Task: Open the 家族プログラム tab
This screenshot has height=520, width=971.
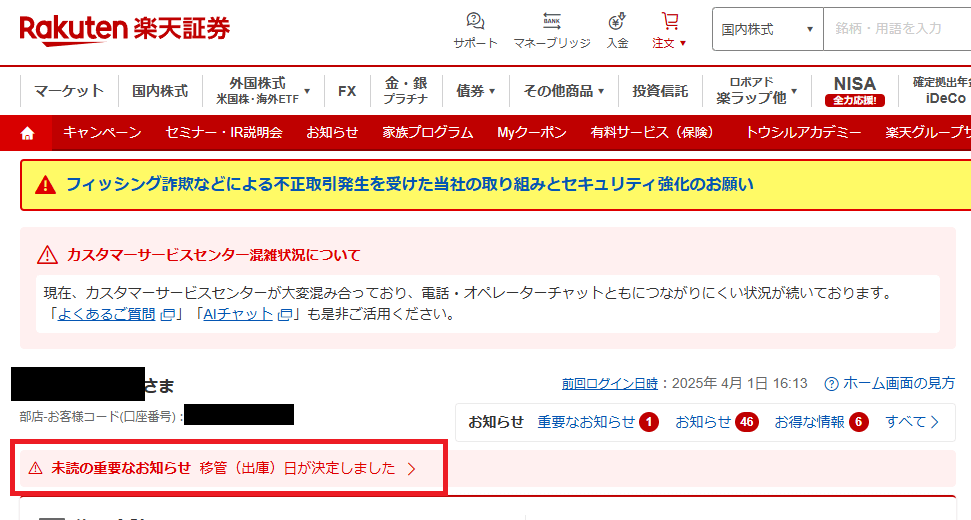Action: tap(428, 132)
